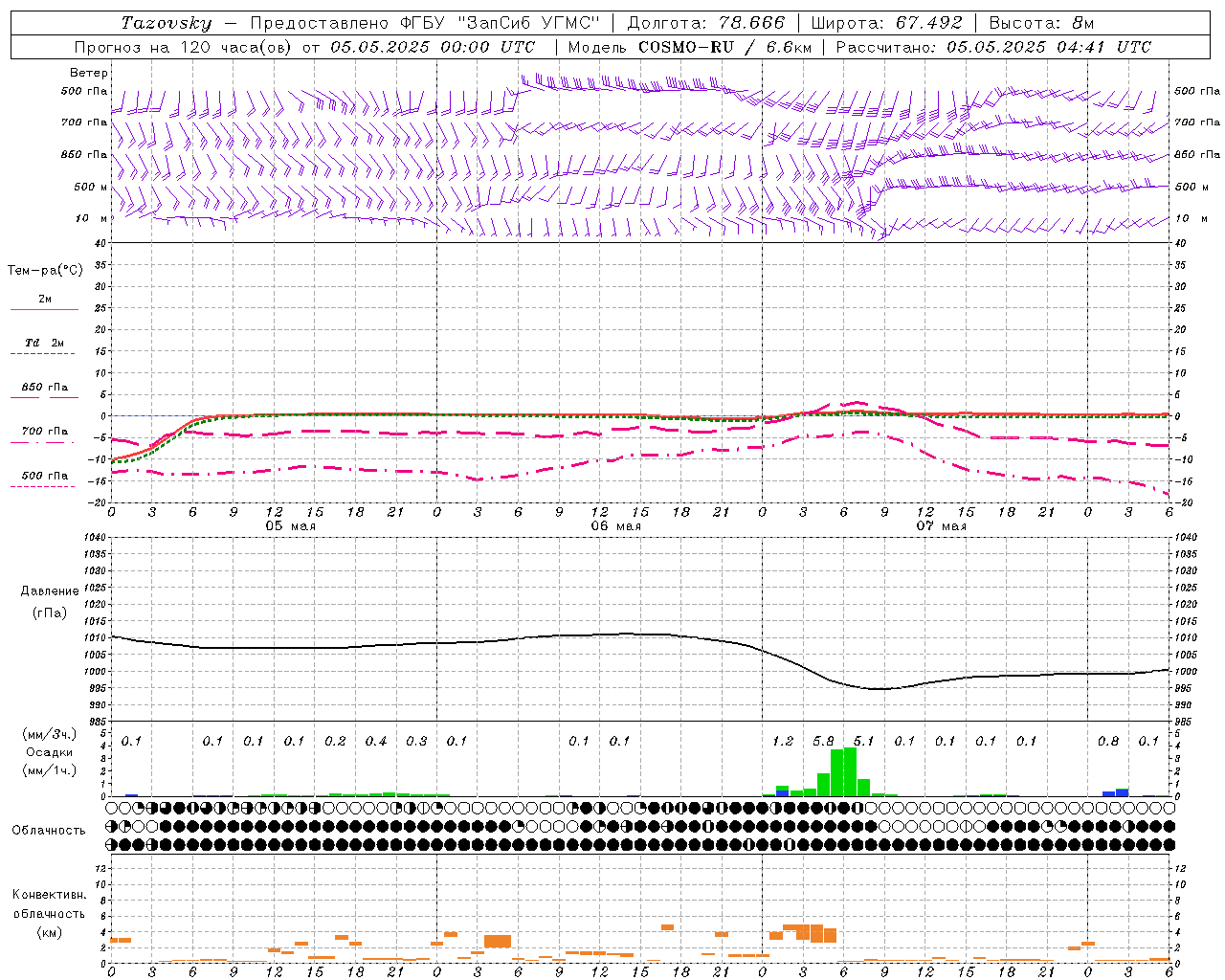Click the COSMO-RU model name text

click(x=685, y=47)
